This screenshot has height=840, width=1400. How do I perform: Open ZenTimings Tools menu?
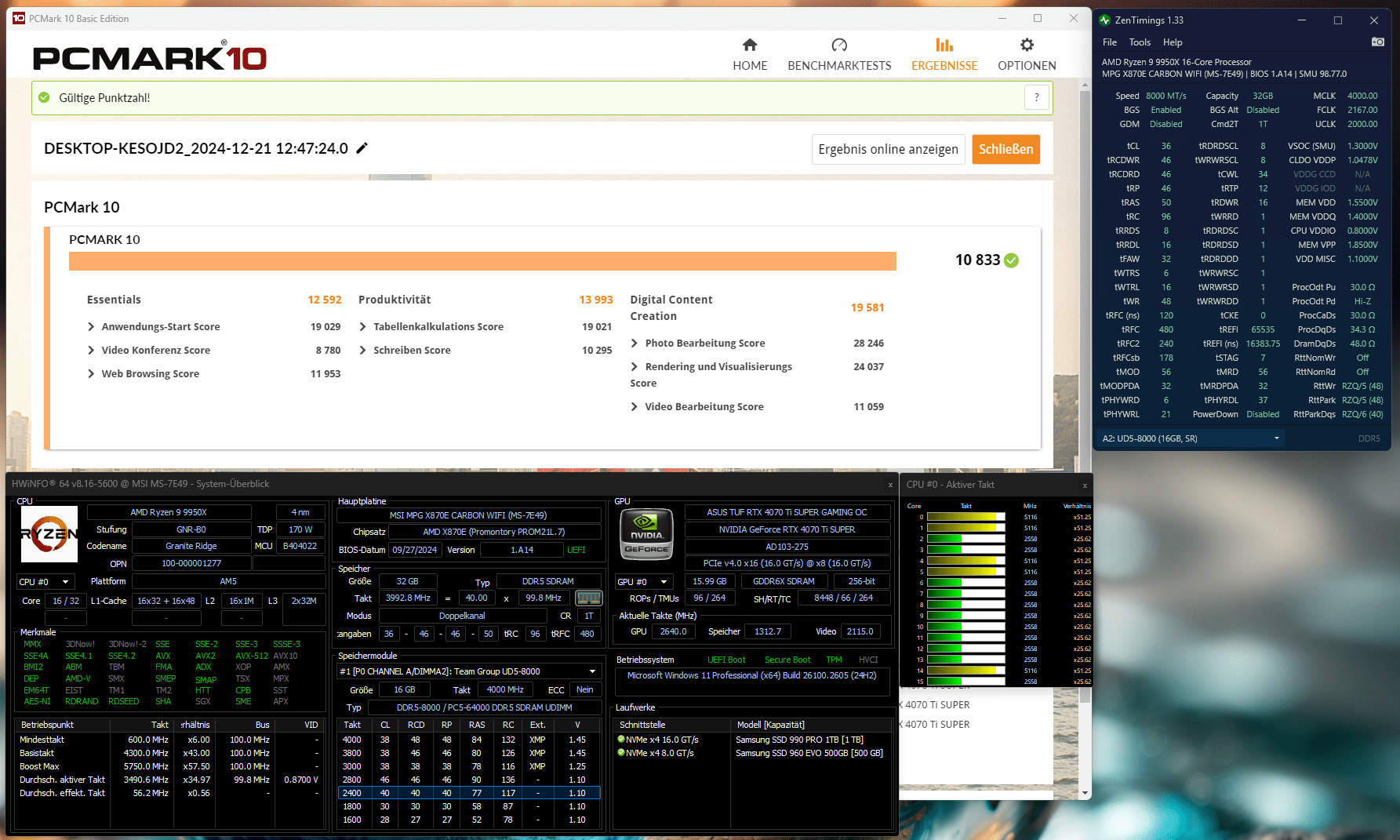(1140, 42)
